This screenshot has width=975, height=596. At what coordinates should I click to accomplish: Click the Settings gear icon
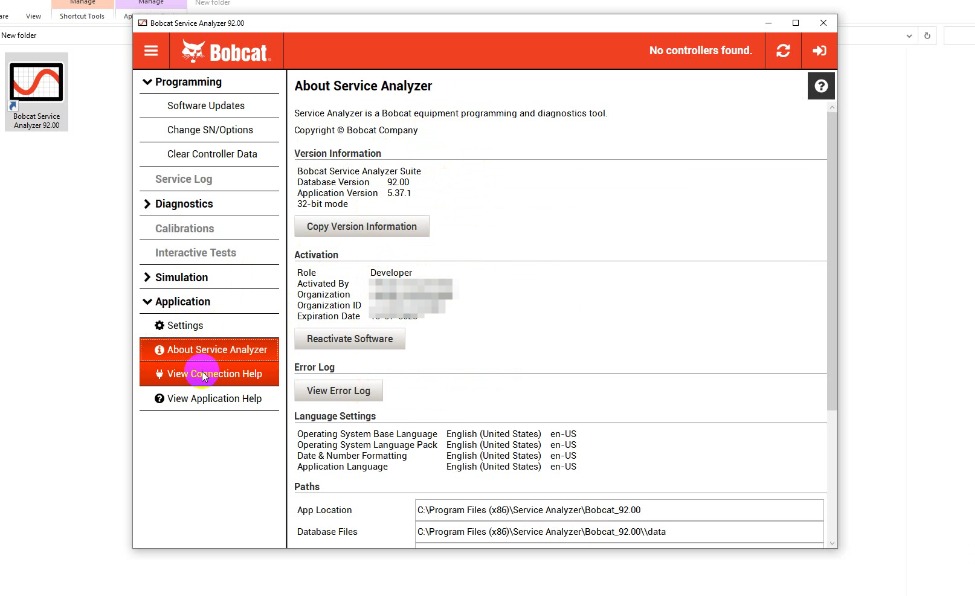point(159,325)
